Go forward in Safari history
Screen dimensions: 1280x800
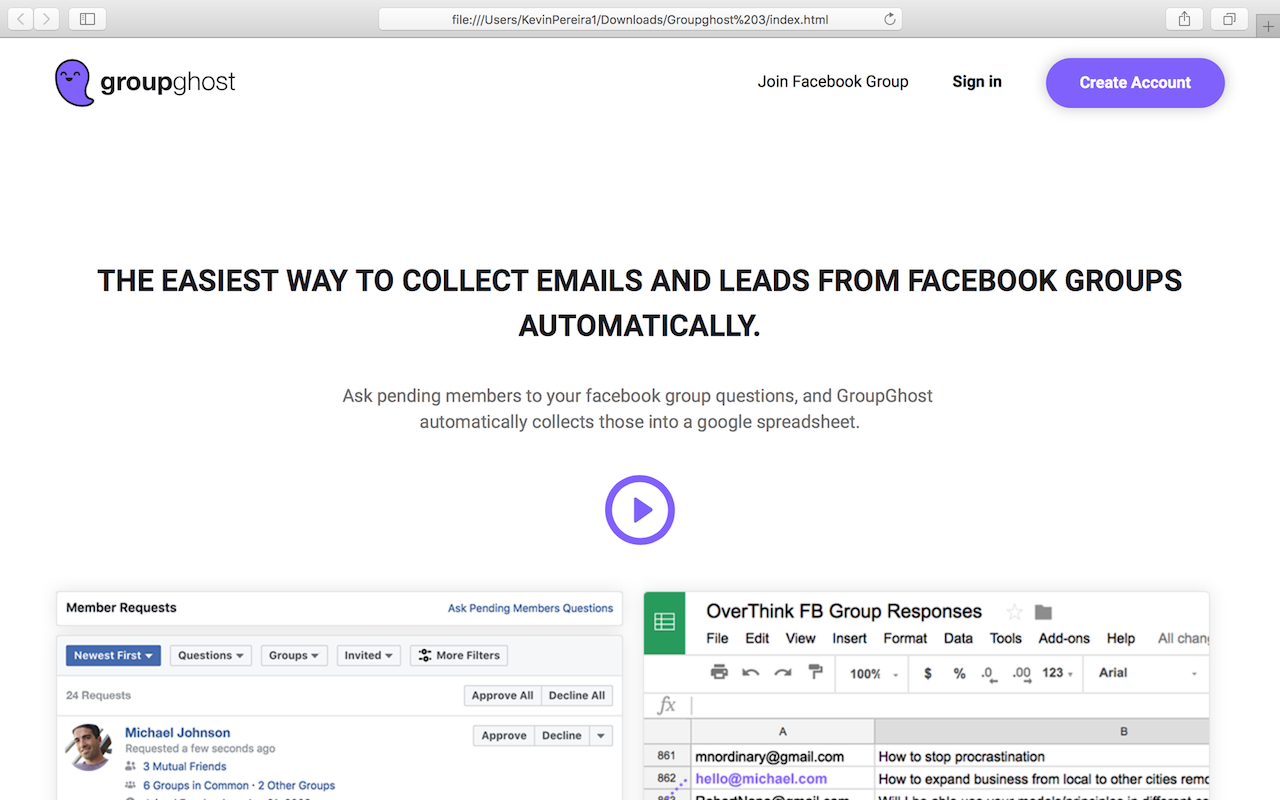click(x=47, y=19)
